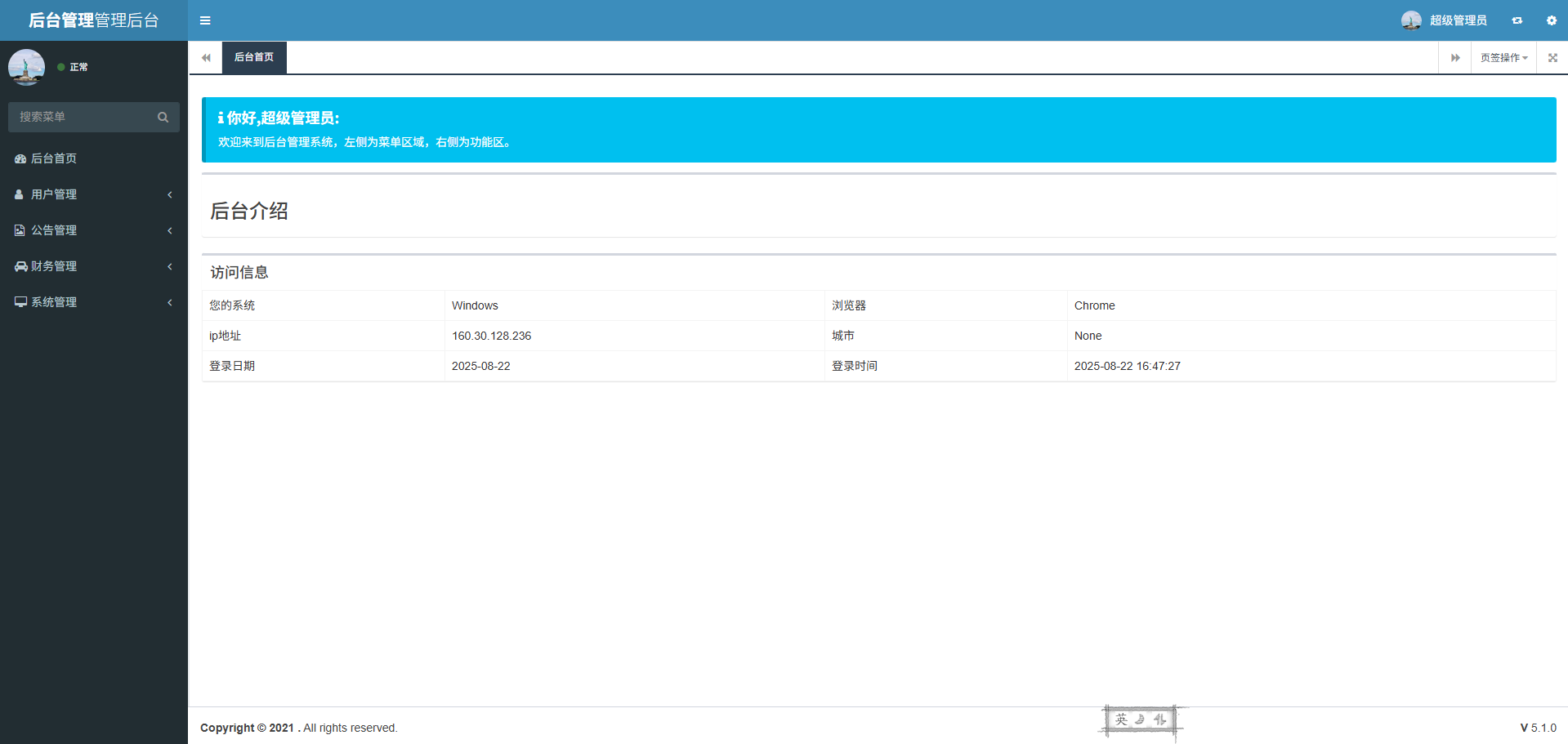
Task: Select the 后台首页 tab
Action: pyautogui.click(x=254, y=57)
